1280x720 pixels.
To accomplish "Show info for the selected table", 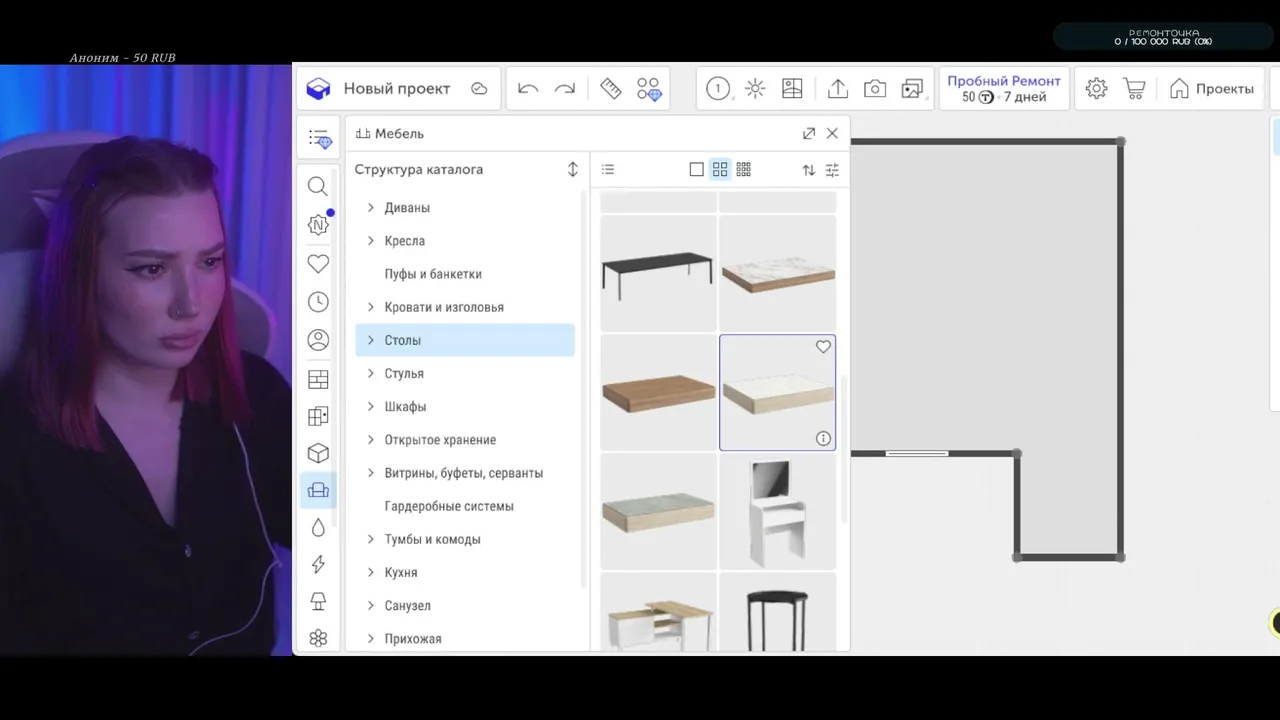I will pyautogui.click(x=823, y=438).
